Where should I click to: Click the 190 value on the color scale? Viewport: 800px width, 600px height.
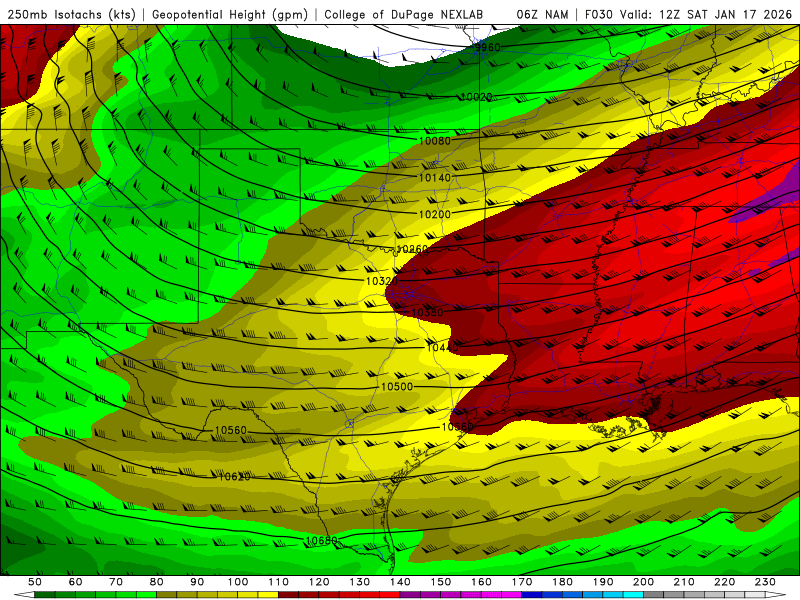[603, 582]
